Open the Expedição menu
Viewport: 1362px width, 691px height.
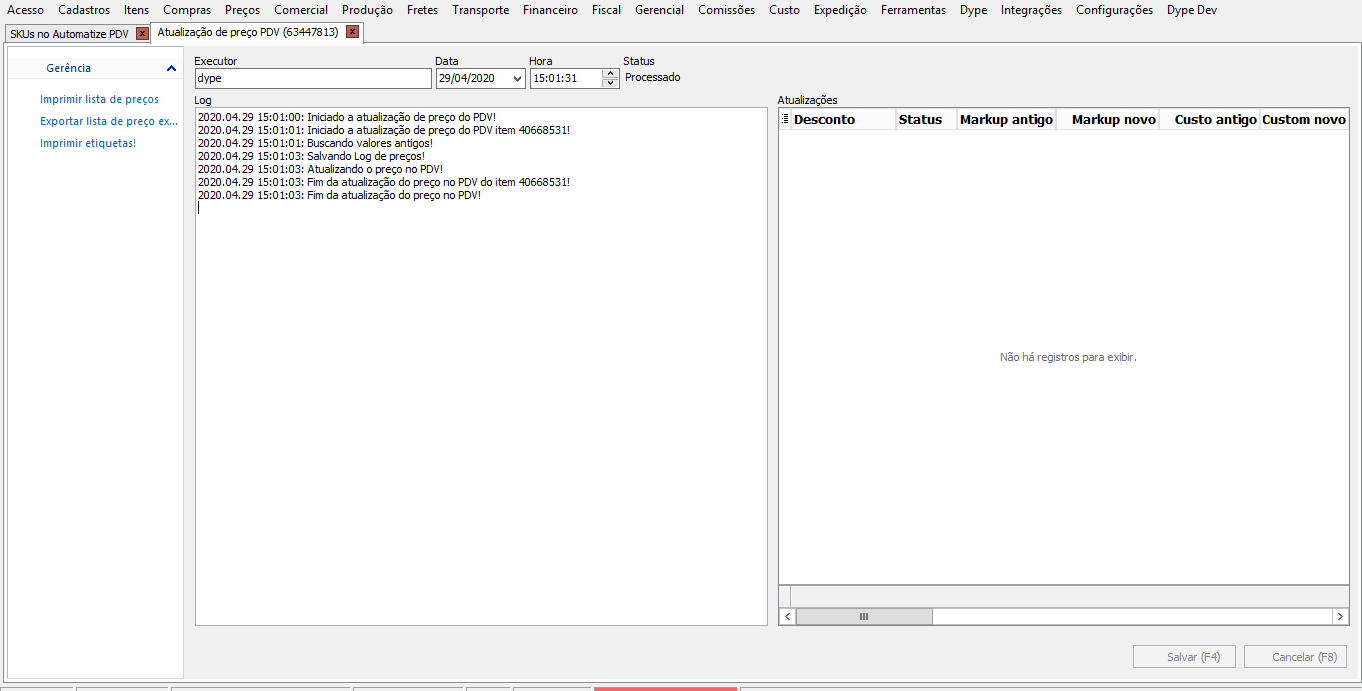pyautogui.click(x=840, y=10)
